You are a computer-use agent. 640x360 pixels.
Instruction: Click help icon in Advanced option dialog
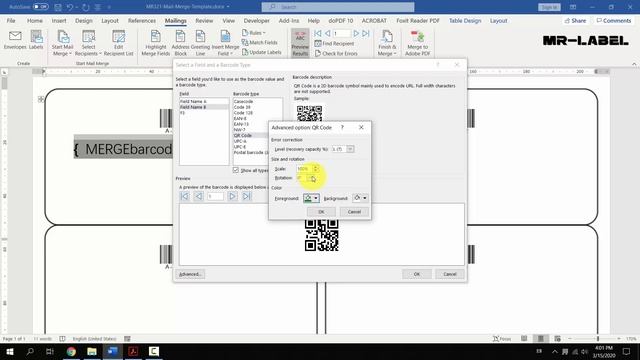click(x=342, y=127)
